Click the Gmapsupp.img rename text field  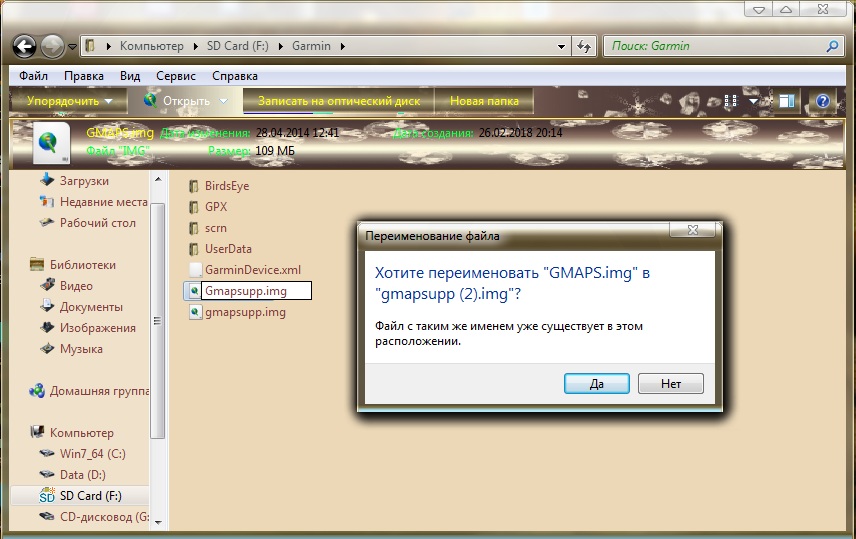[256, 291]
